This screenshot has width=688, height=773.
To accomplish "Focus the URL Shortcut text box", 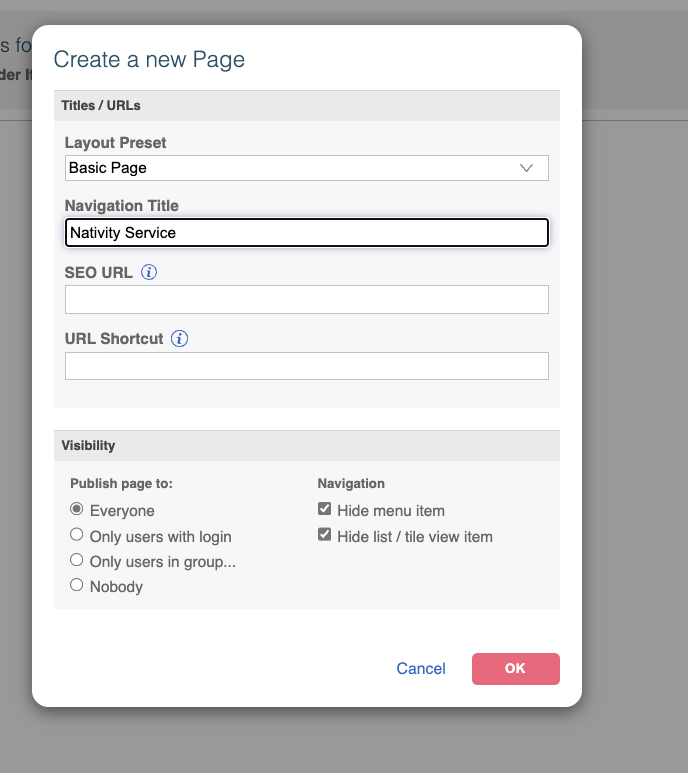I will pyautogui.click(x=306, y=366).
